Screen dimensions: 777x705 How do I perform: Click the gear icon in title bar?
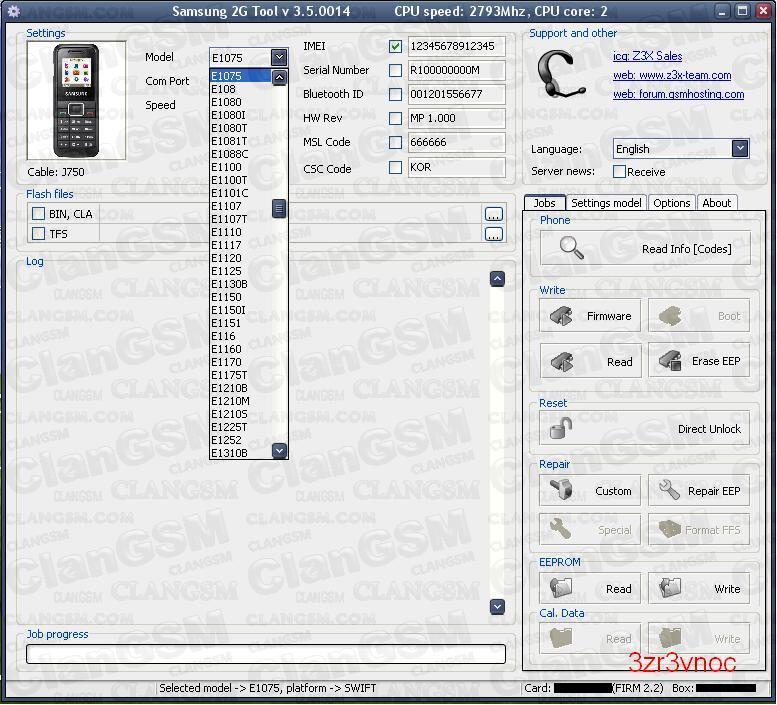pyautogui.click(x=14, y=11)
